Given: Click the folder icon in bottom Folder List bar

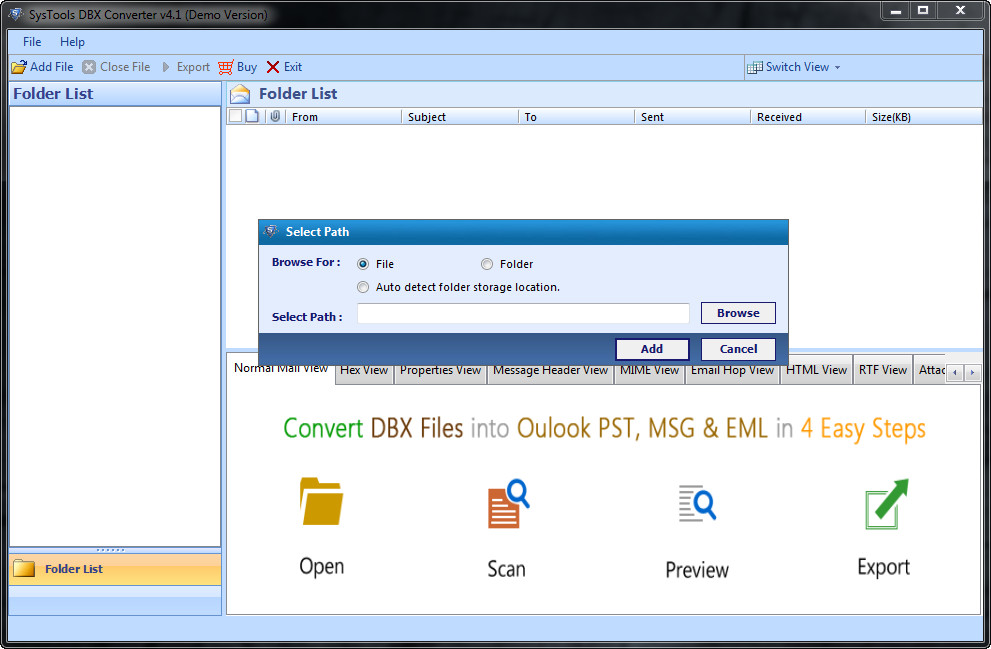Looking at the screenshot, I should 24,568.
